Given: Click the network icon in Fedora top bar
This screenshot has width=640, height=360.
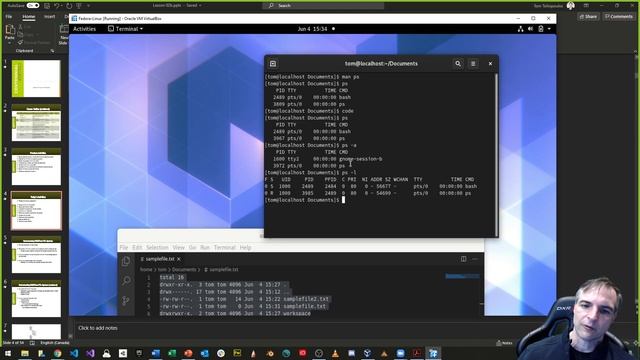Looking at the screenshot, I should (x=520, y=29).
